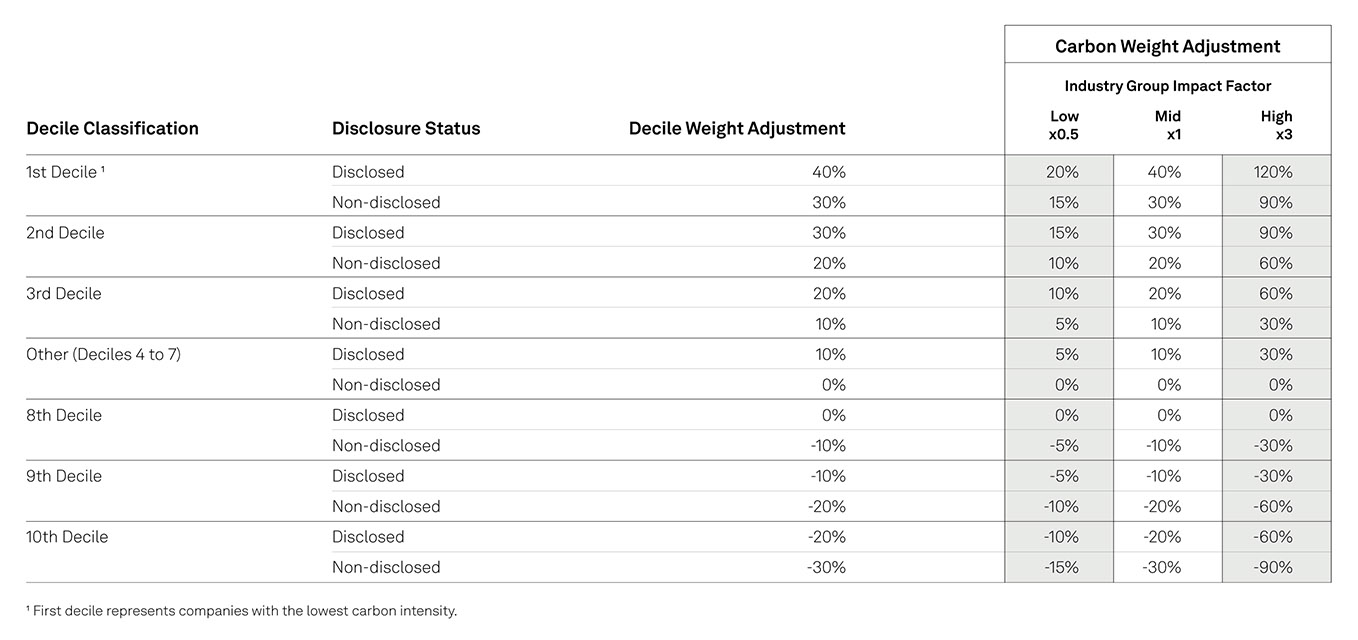Select the Industry Group Impact Factor subheading
This screenshot has height=640, width=1358.
coord(1167,86)
